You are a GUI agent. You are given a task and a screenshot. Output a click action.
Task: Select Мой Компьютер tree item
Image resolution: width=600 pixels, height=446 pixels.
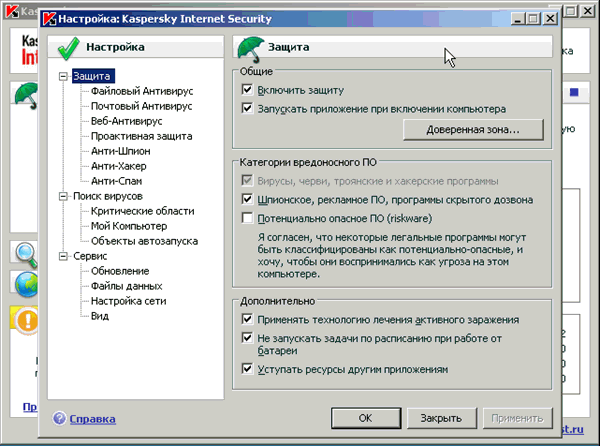[129, 226]
